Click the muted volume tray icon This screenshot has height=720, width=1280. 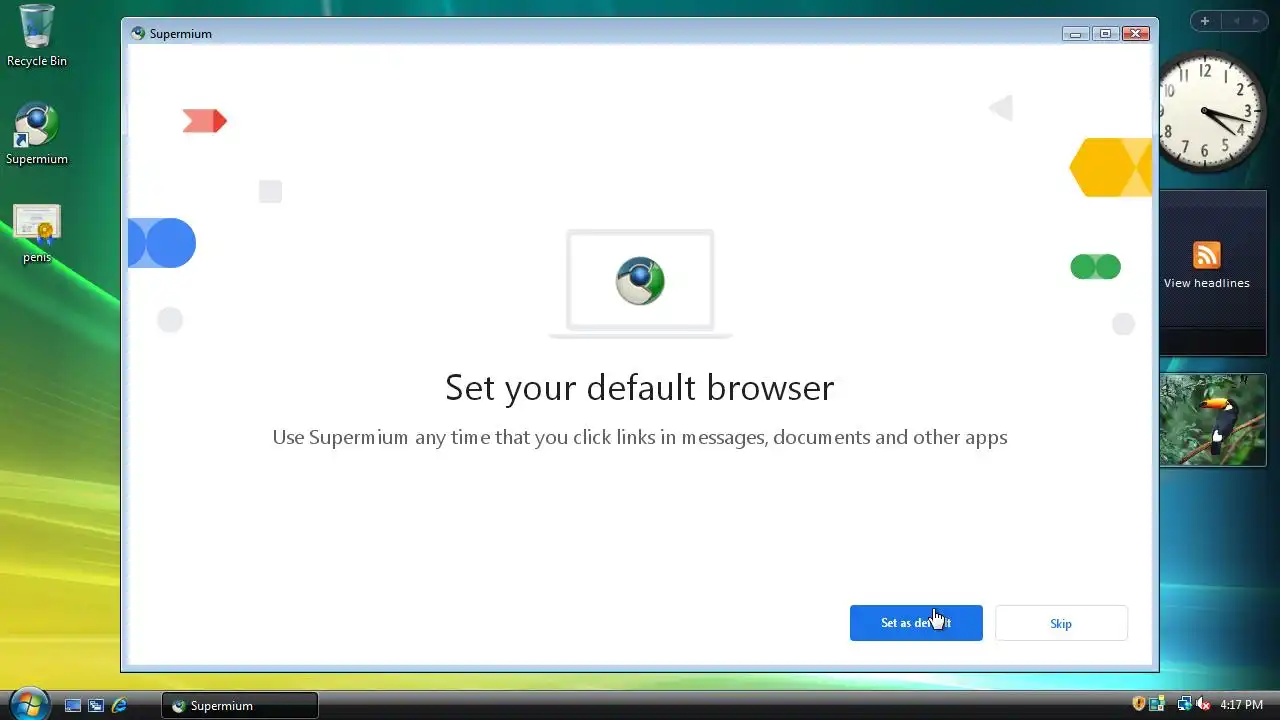[1203, 704]
